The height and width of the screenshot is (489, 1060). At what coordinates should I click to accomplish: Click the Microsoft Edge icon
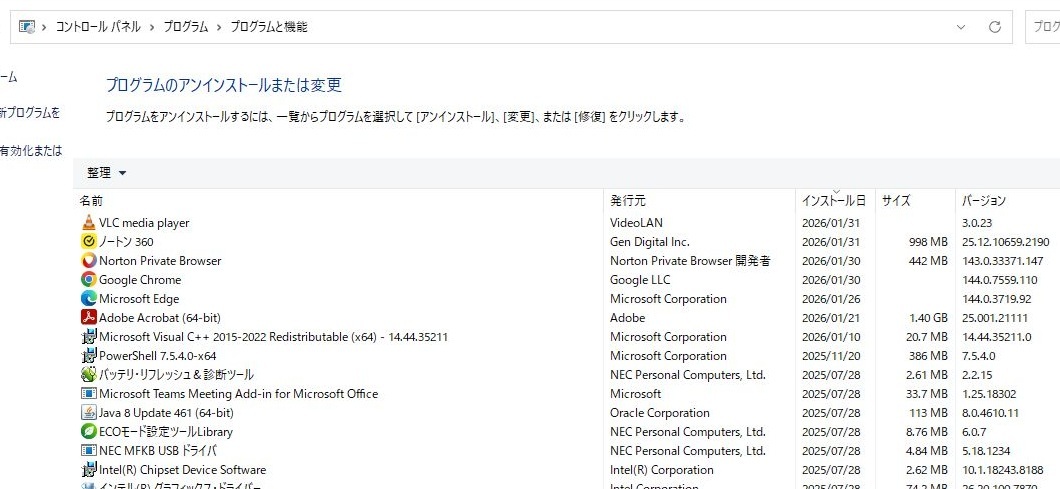click(x=89, y=299)
